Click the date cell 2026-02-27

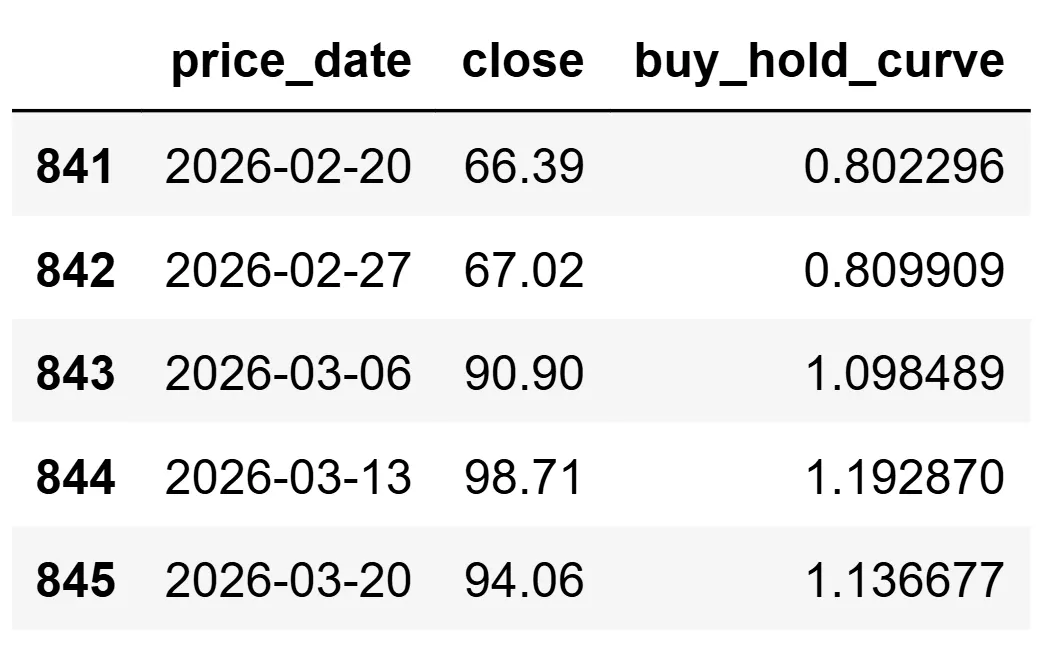tap(288, 269)
